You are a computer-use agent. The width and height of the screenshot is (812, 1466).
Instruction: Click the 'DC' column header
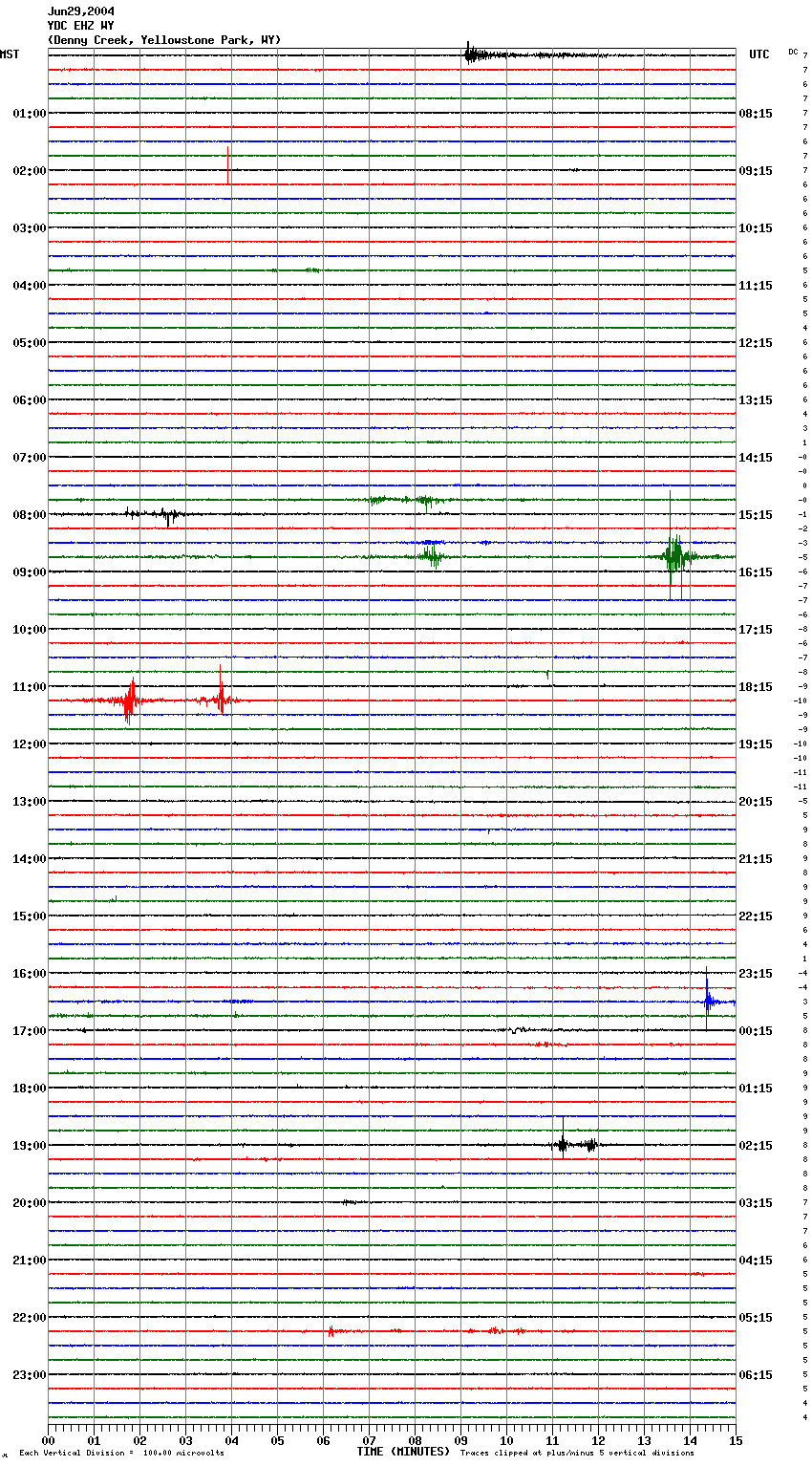[x=793, y=52]
